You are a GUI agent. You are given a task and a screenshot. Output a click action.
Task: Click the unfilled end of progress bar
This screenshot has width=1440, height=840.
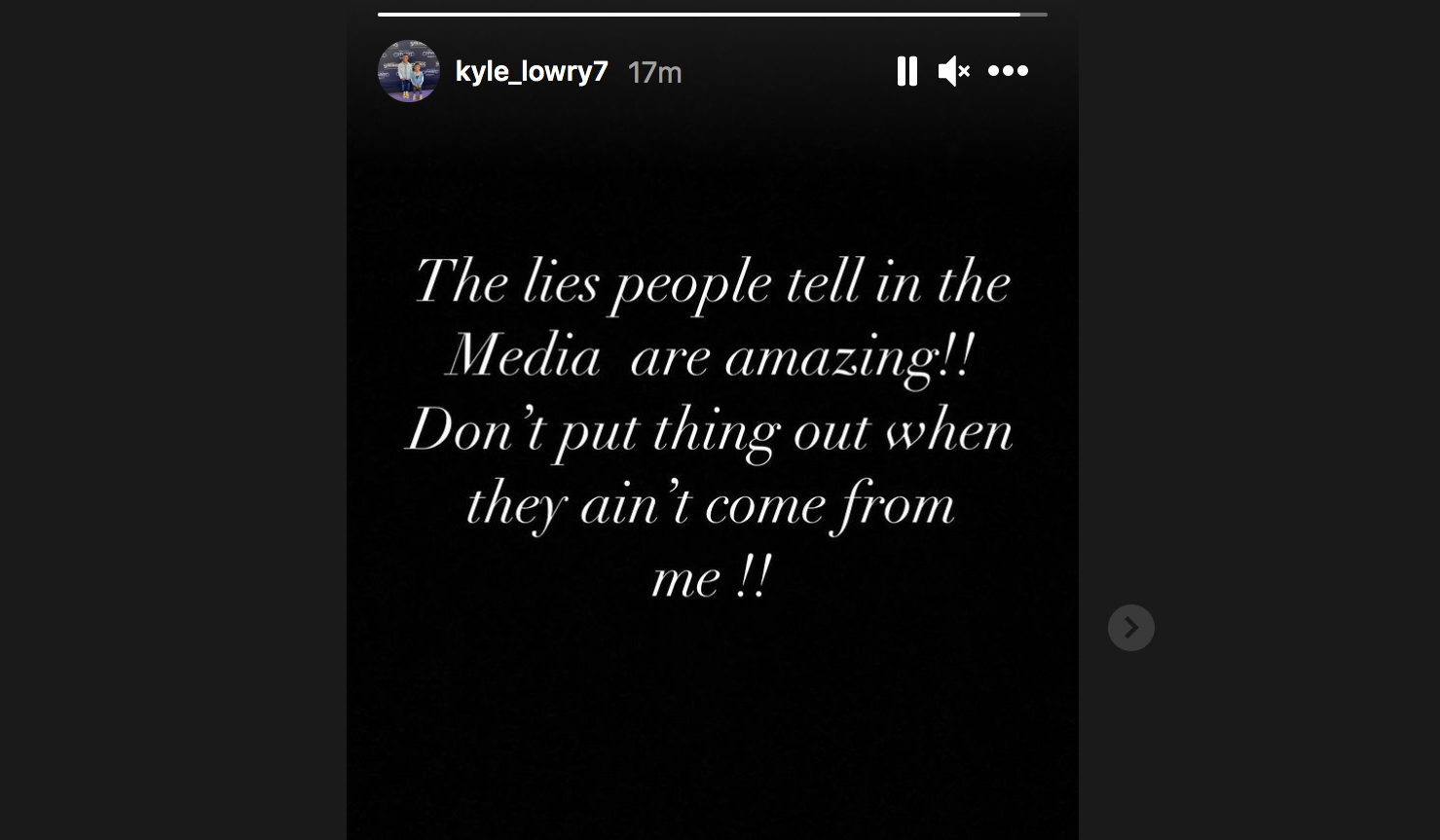tap(1034, 15)
